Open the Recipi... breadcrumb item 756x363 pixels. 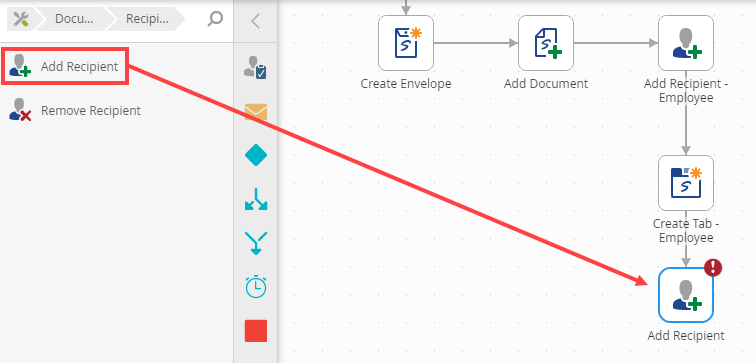tap(147, 19)
